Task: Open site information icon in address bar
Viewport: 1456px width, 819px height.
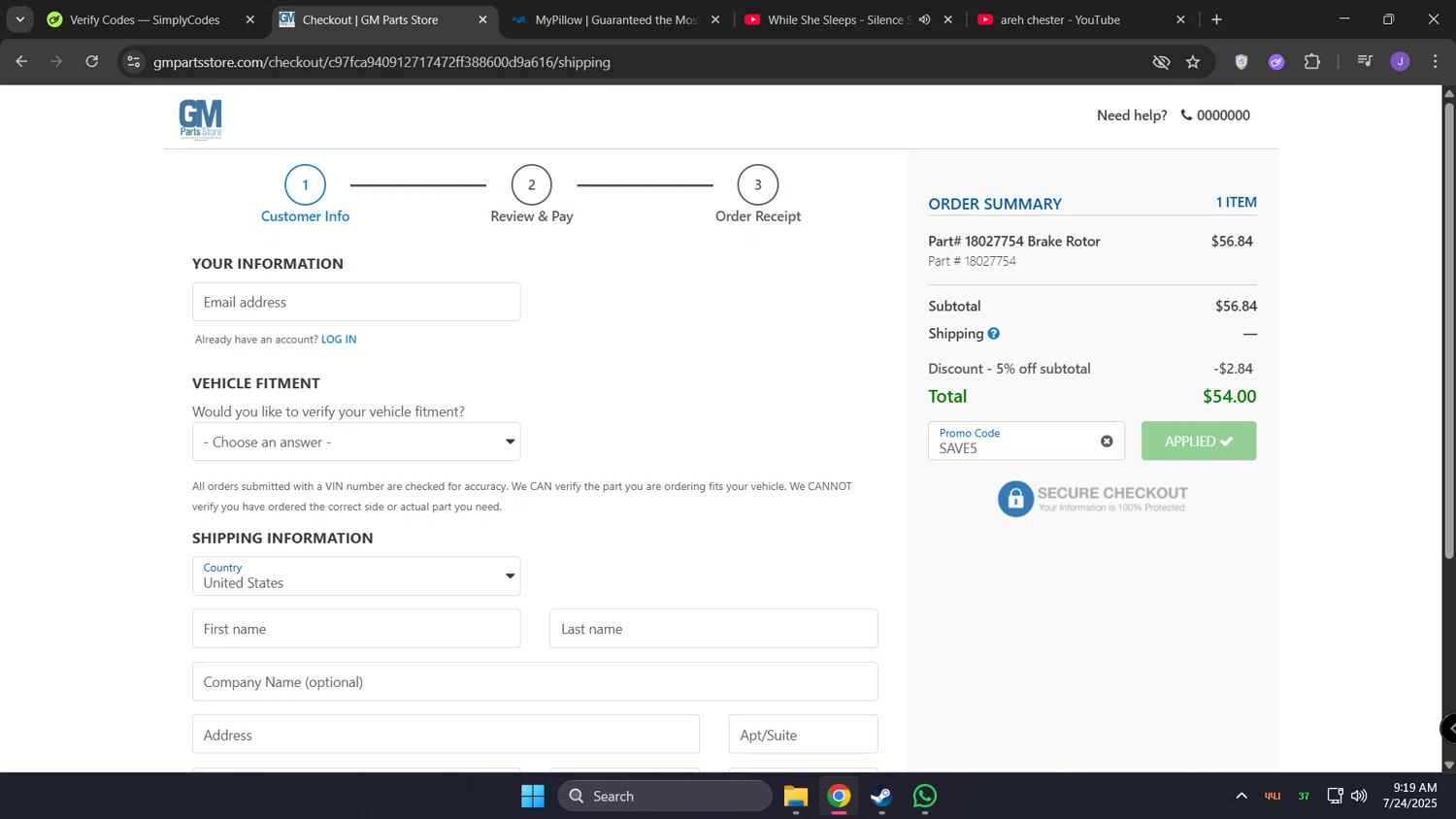Action: point(134,62)
